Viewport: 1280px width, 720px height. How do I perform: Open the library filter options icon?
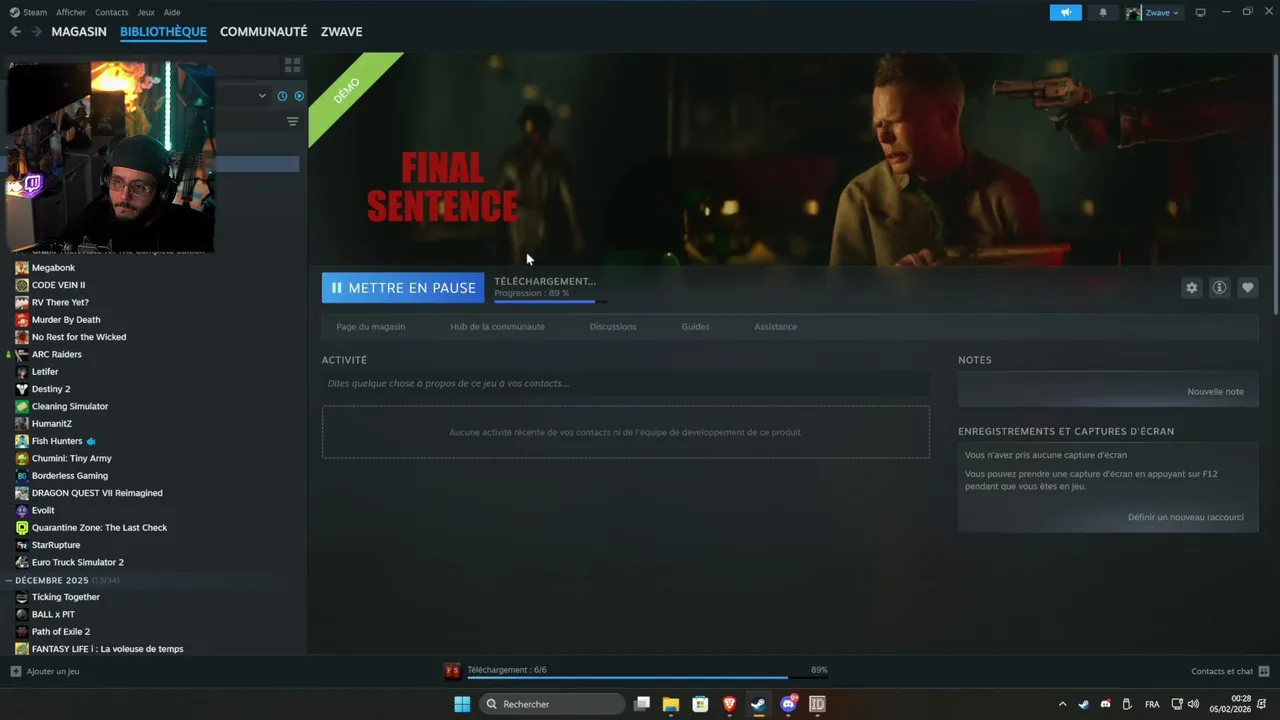click(292, 121)
